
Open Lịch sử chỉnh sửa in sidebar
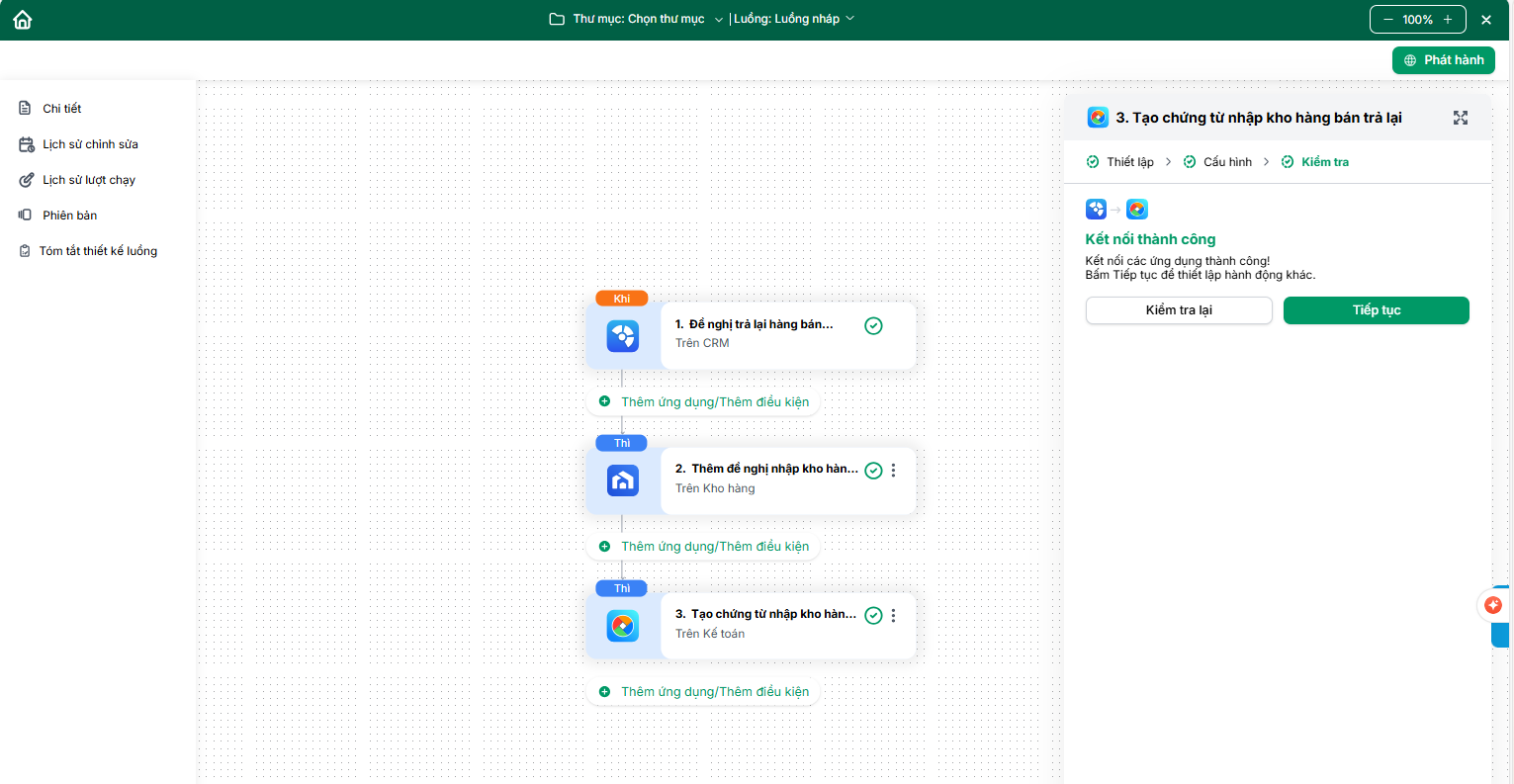tap(90, 144)
